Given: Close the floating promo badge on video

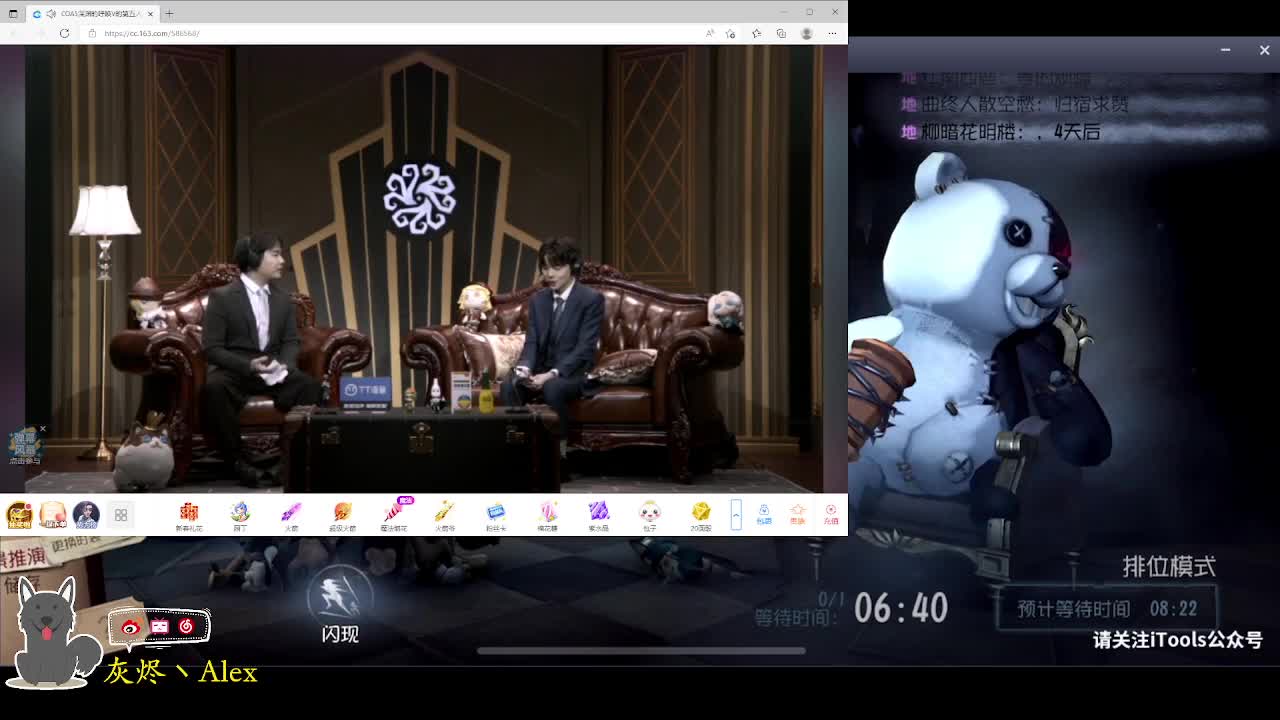Looking at the screenshot, I should 42,429.
